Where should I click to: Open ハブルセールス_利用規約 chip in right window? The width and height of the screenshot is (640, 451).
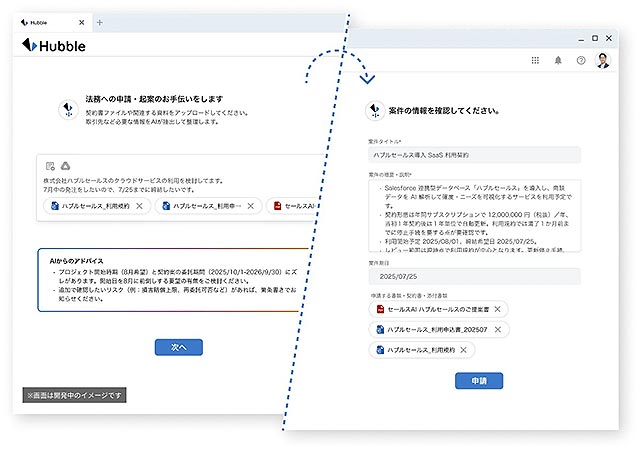[422, 350]
